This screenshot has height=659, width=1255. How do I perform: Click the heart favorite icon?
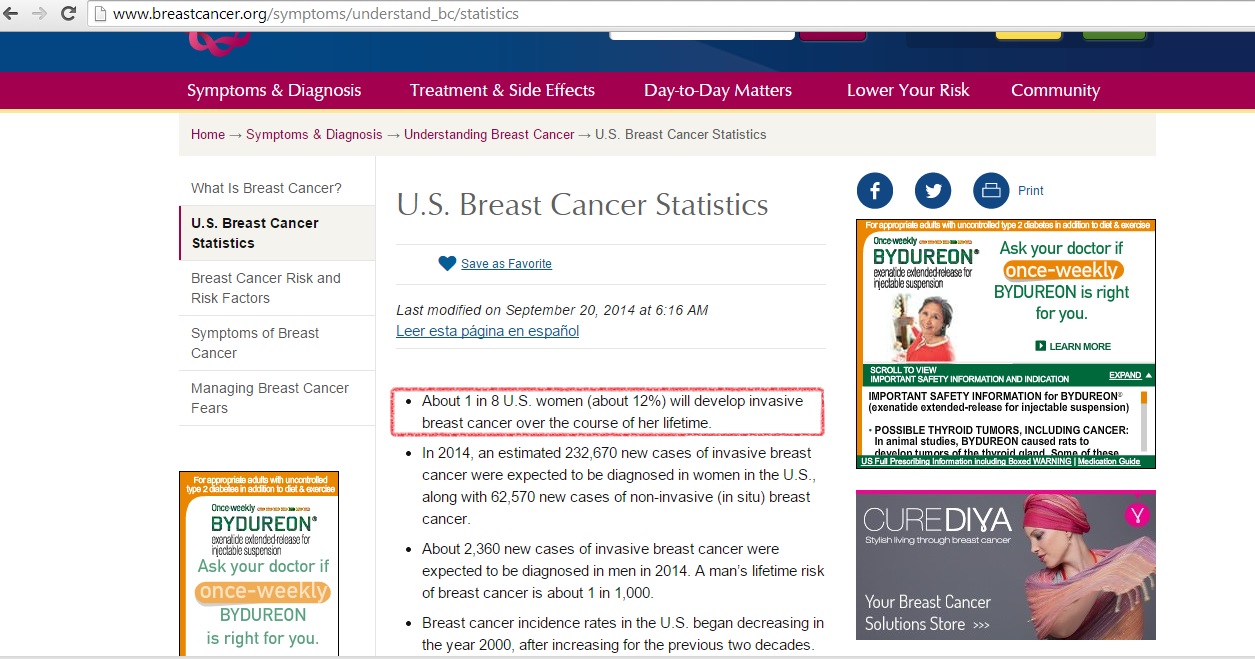(x=447, y=264)
